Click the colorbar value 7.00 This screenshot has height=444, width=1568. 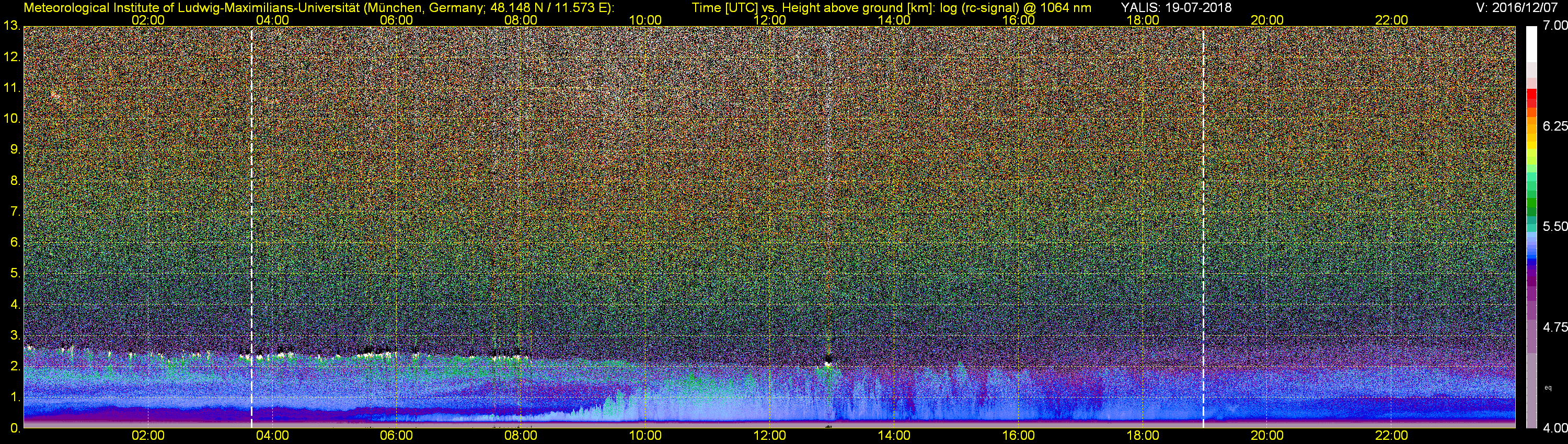click(x=1554, y=26)
